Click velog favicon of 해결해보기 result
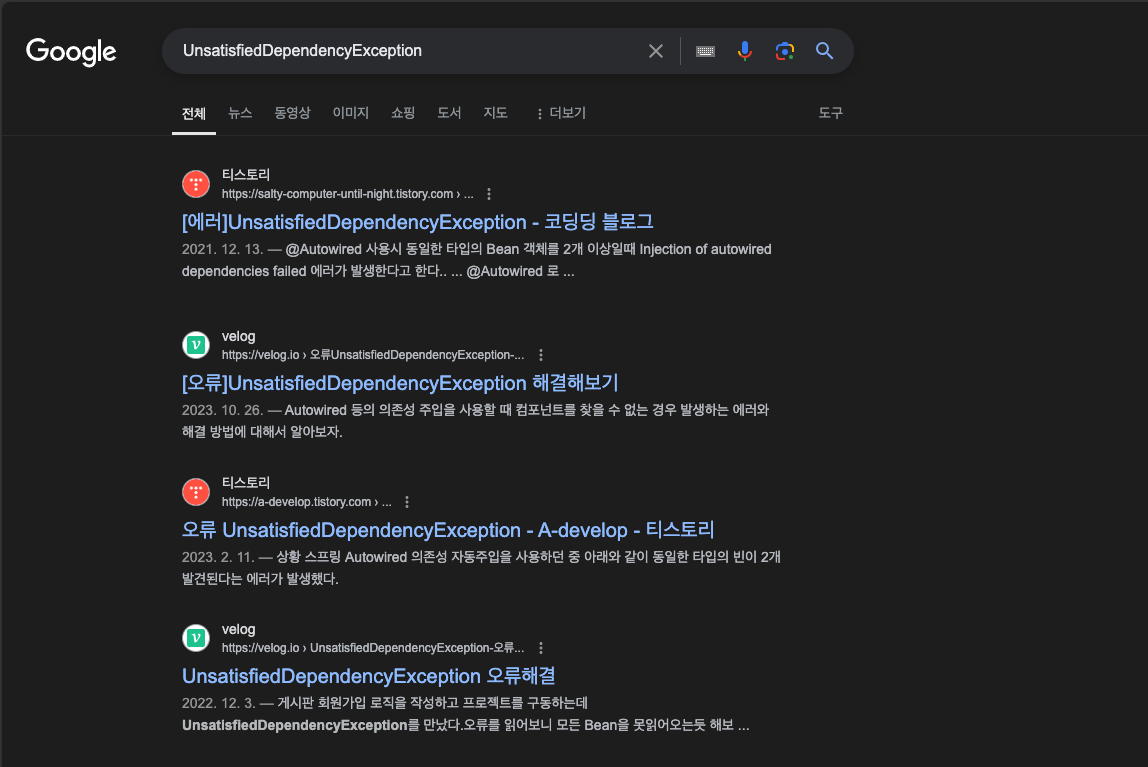This screenshot has height=767, width=1148. (195, 345)
